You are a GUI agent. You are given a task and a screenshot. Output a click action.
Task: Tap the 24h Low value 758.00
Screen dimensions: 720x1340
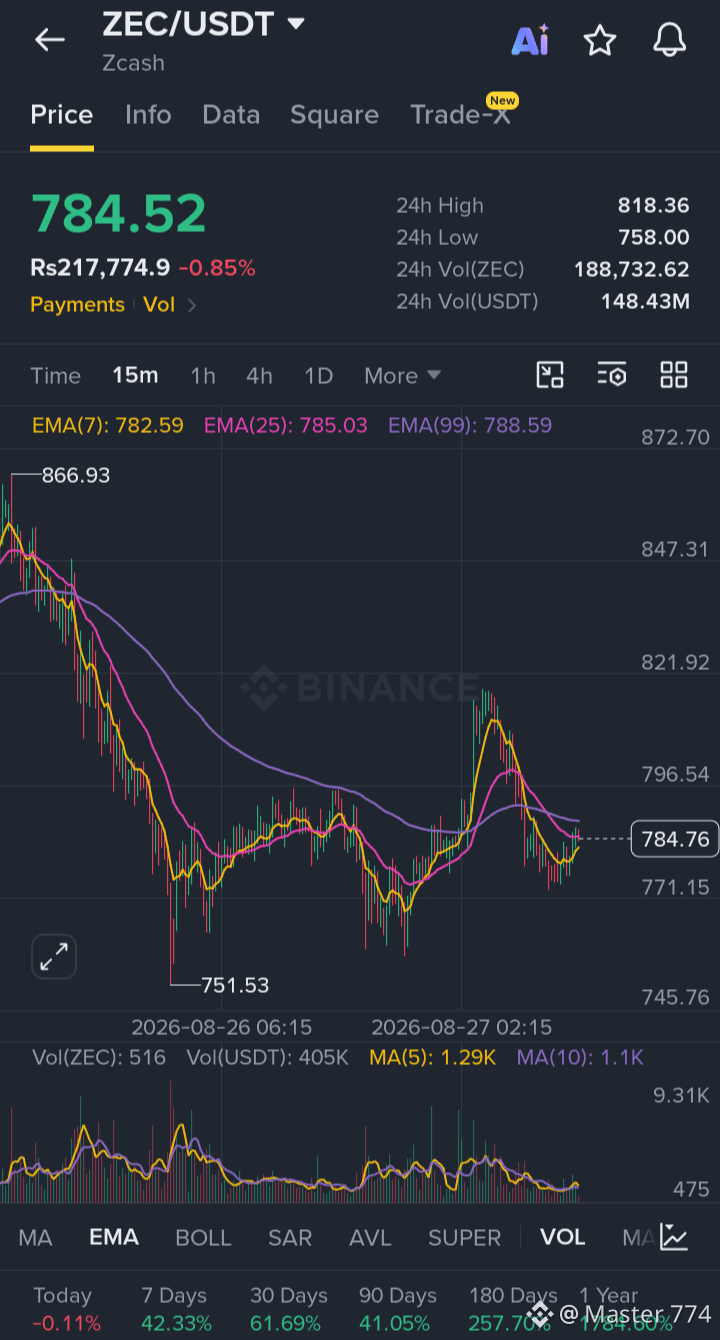[x=654, y=238]
